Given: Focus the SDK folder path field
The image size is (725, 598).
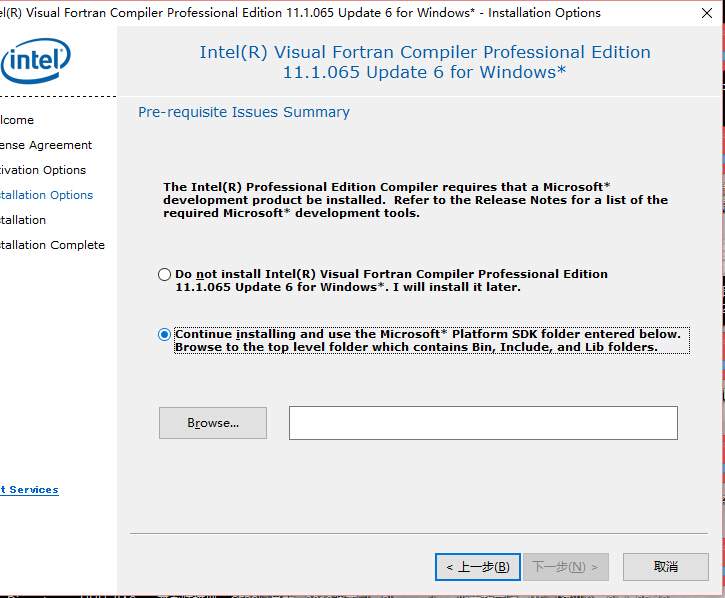Looking at the screenshot, I should (x=483, y=423).
